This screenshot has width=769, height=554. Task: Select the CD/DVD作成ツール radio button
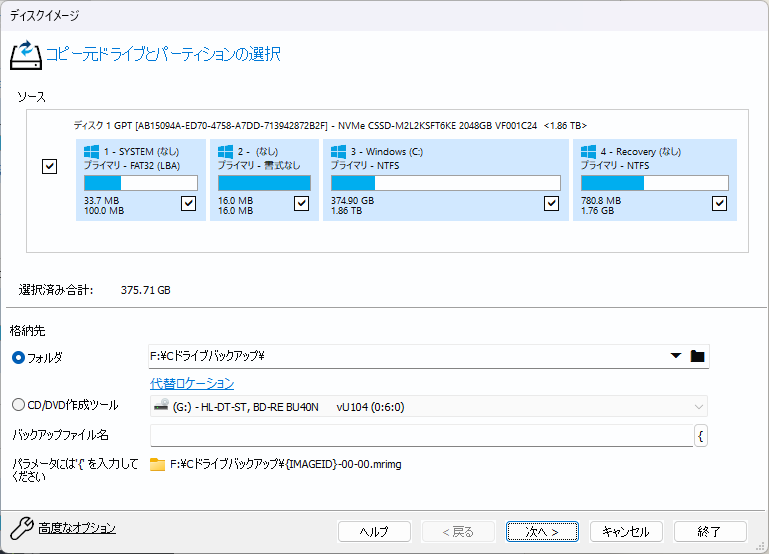pyautogui.click(x=18, y=405)
